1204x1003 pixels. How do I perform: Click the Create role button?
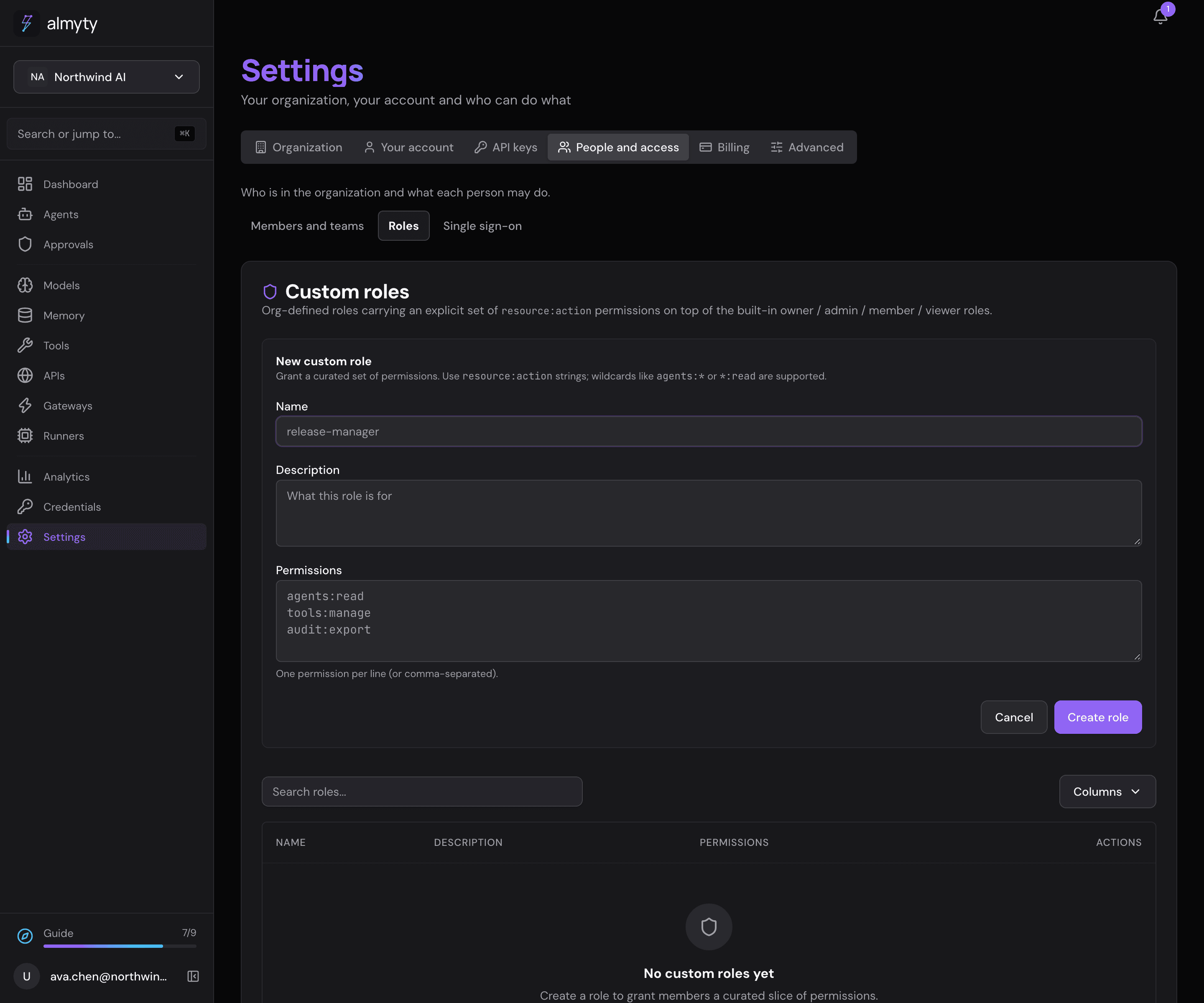click(1098, 717)
